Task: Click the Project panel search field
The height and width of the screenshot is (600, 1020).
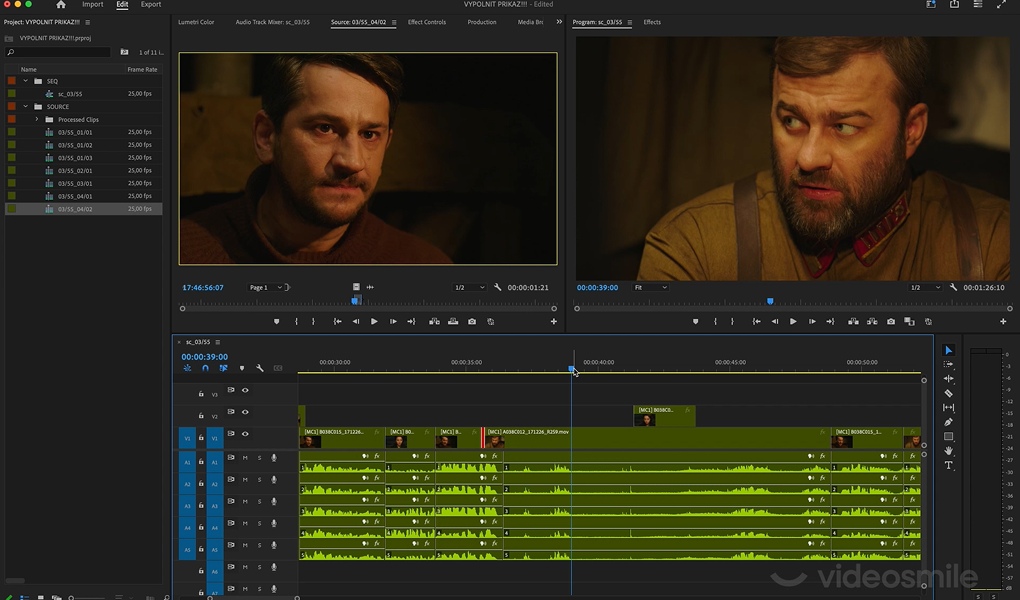Action: click(57, 52)
